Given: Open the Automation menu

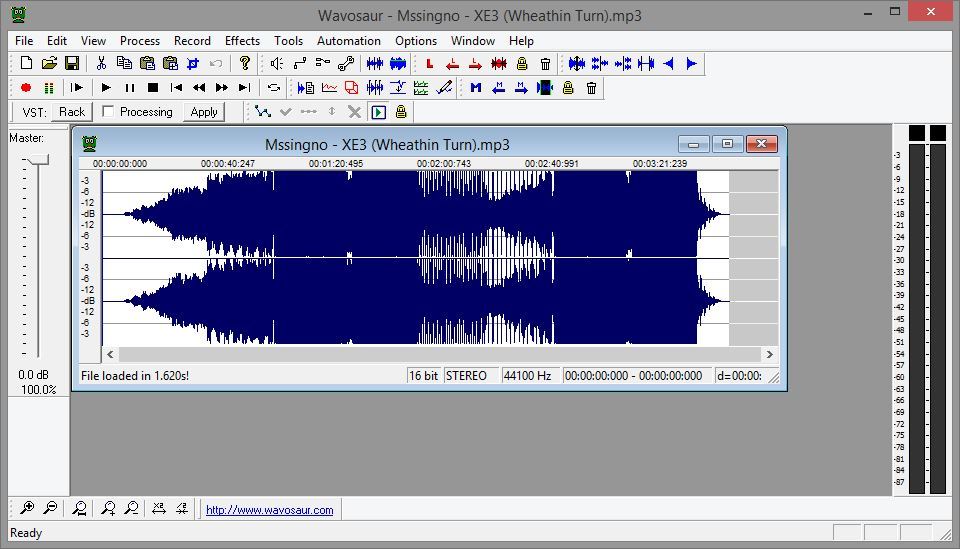Looking at the screenshot, I should (349, 40).
